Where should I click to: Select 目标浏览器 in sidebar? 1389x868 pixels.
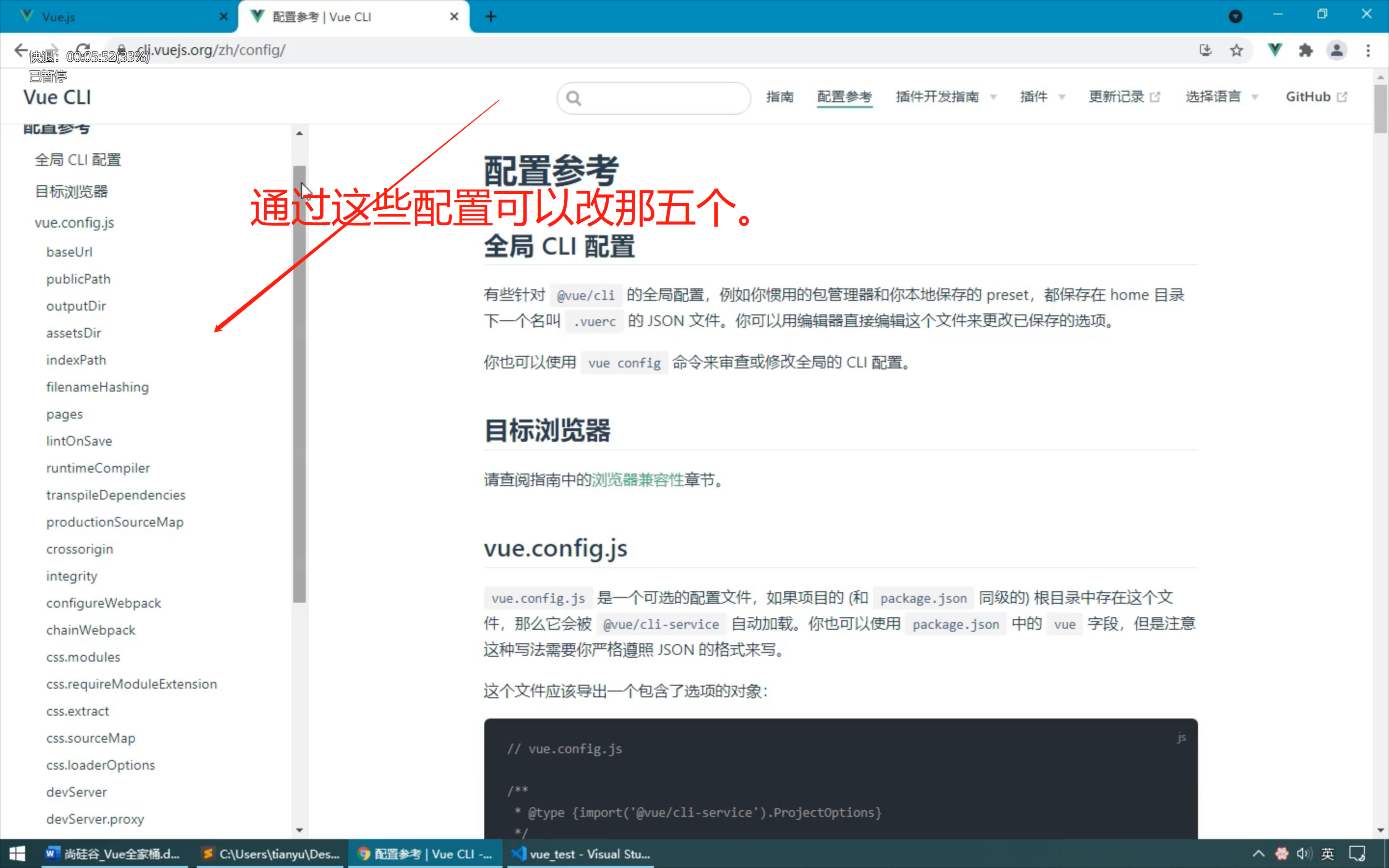(71, 192)
